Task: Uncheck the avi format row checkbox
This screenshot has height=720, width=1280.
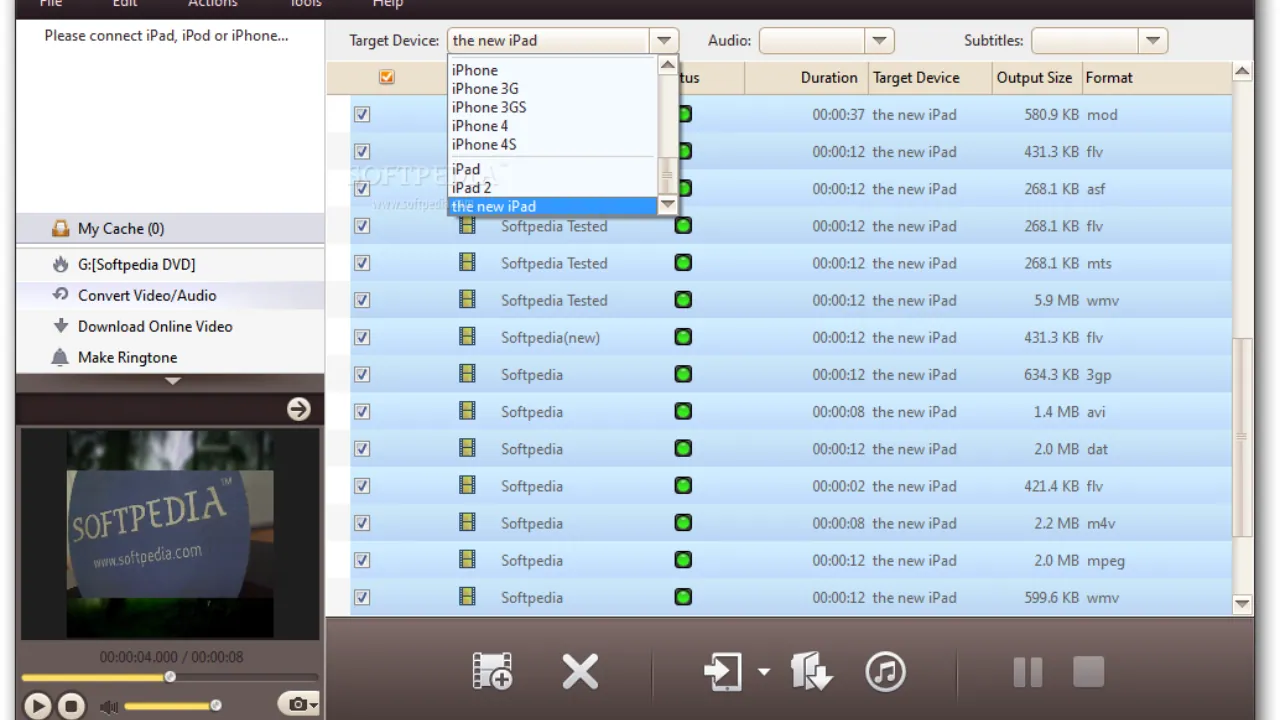Action: tap(362, 411)
